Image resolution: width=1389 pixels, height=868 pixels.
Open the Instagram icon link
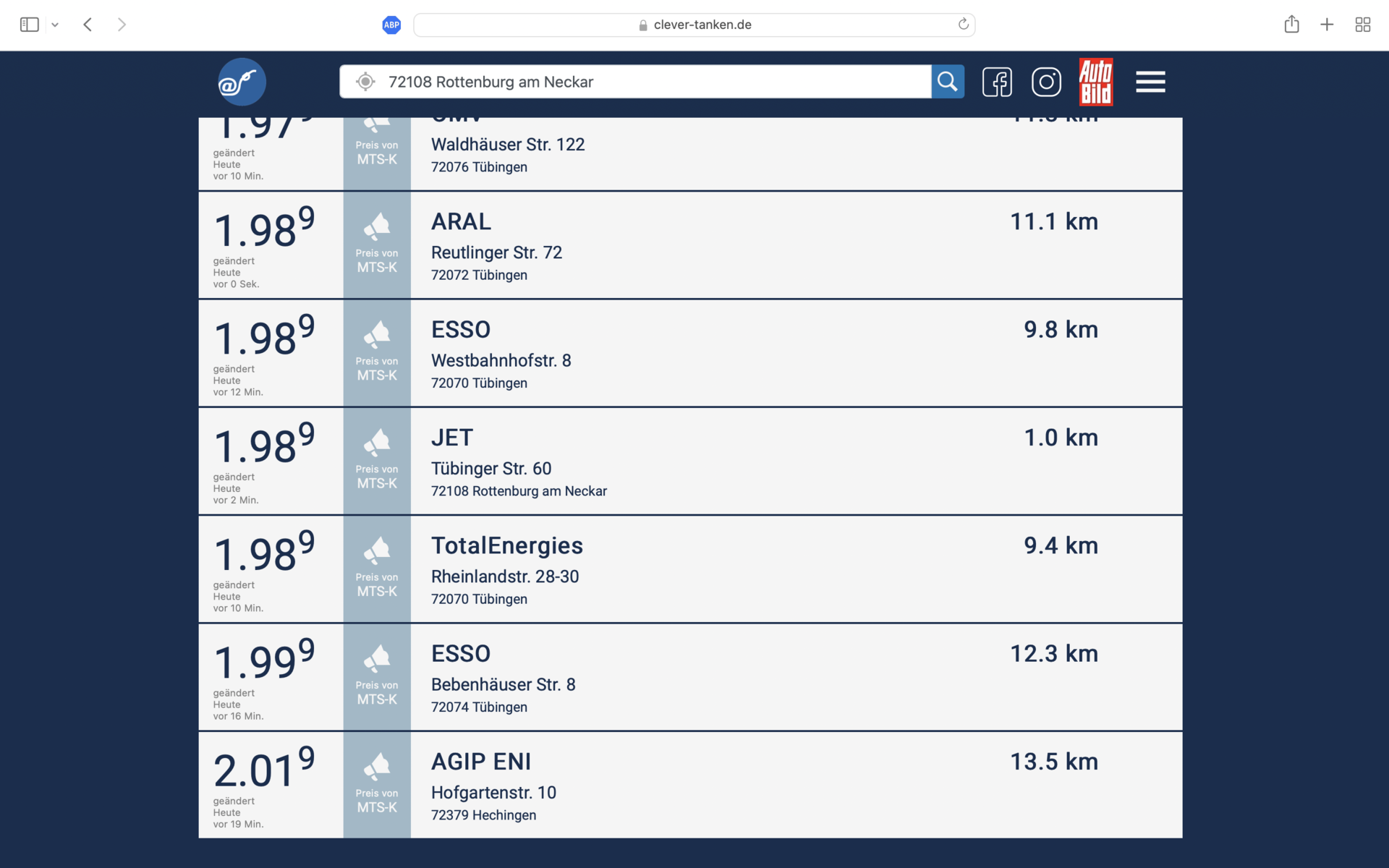[x=1046, y=82]
